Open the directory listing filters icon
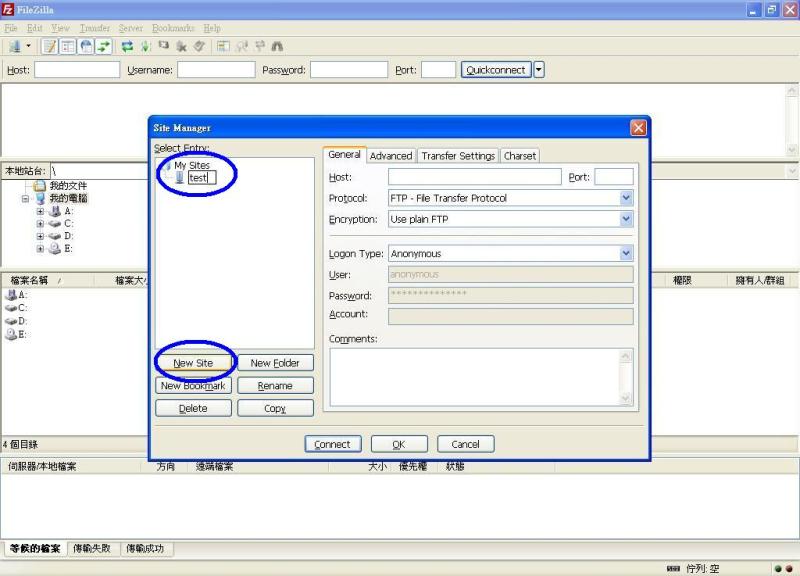This screenshot has width=800, height=576. 223,46
